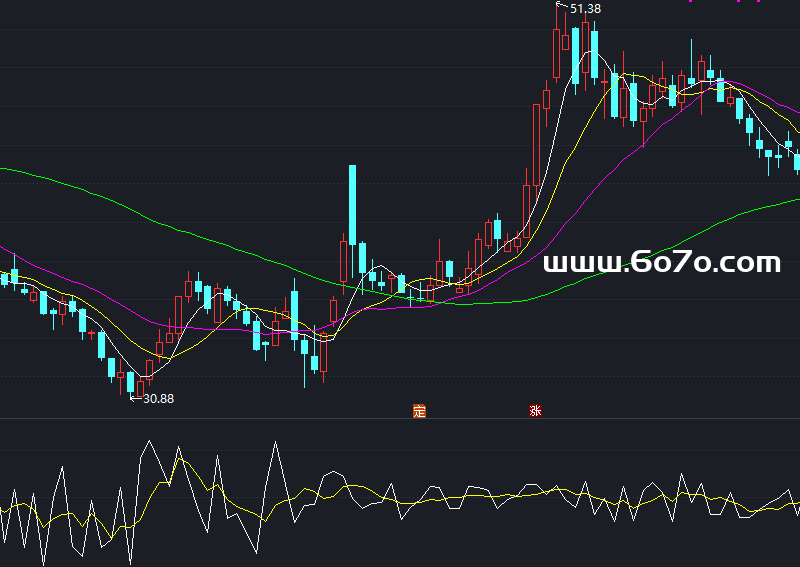Click the orange 定 marker icon
This screenshot has width=800, height=567.
click(x=419, y=411)
